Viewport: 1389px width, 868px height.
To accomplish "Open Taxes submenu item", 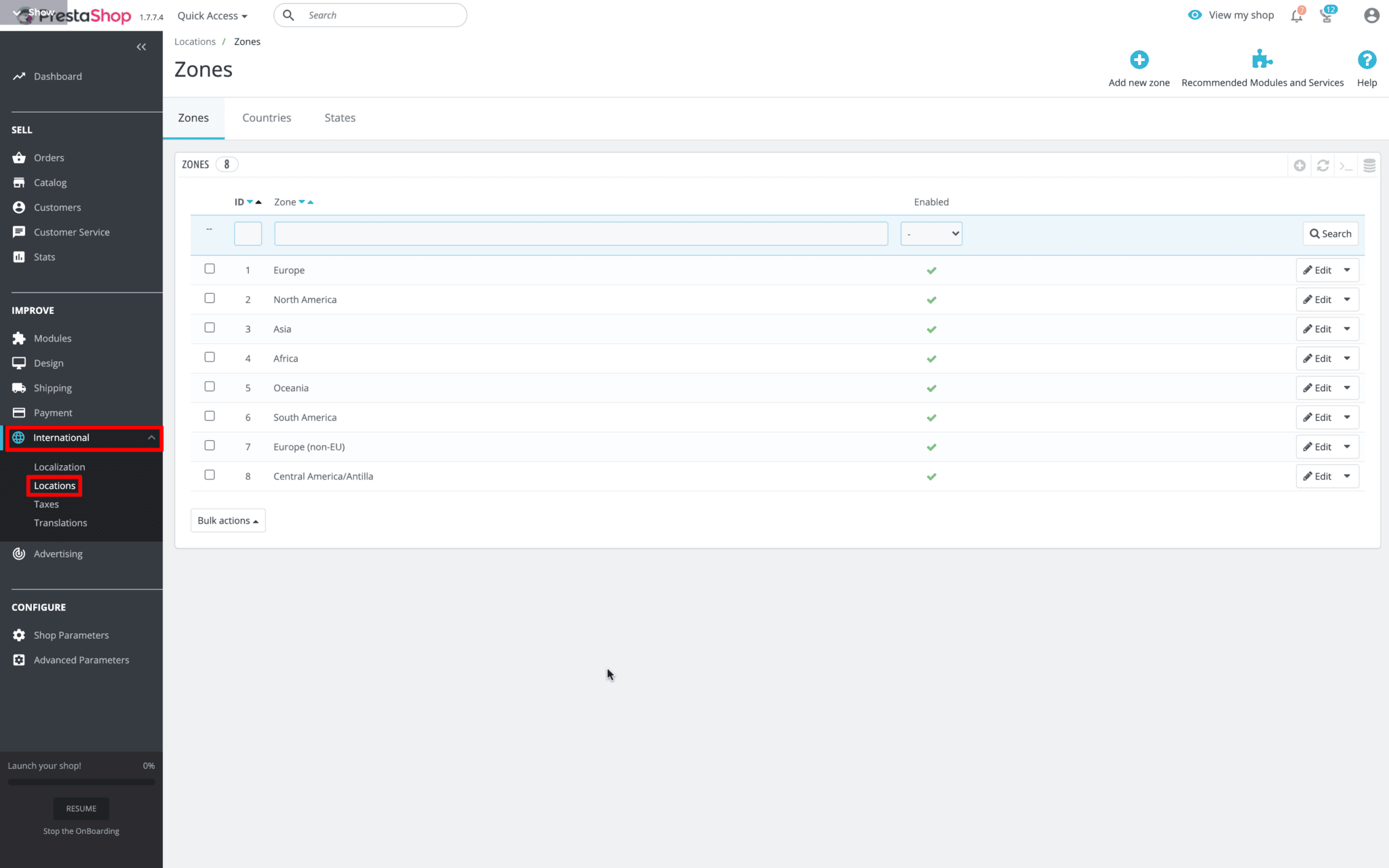I will coord(46,505).
